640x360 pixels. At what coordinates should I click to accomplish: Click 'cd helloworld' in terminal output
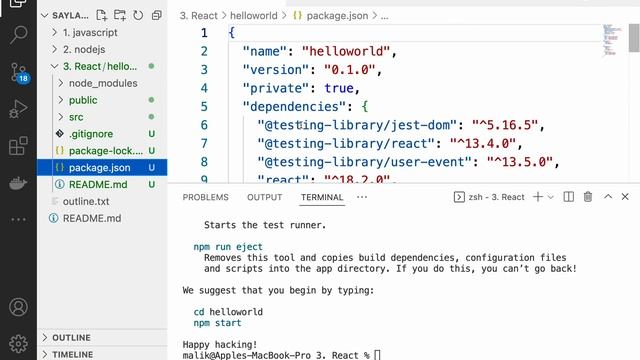[x=228, y=312]
